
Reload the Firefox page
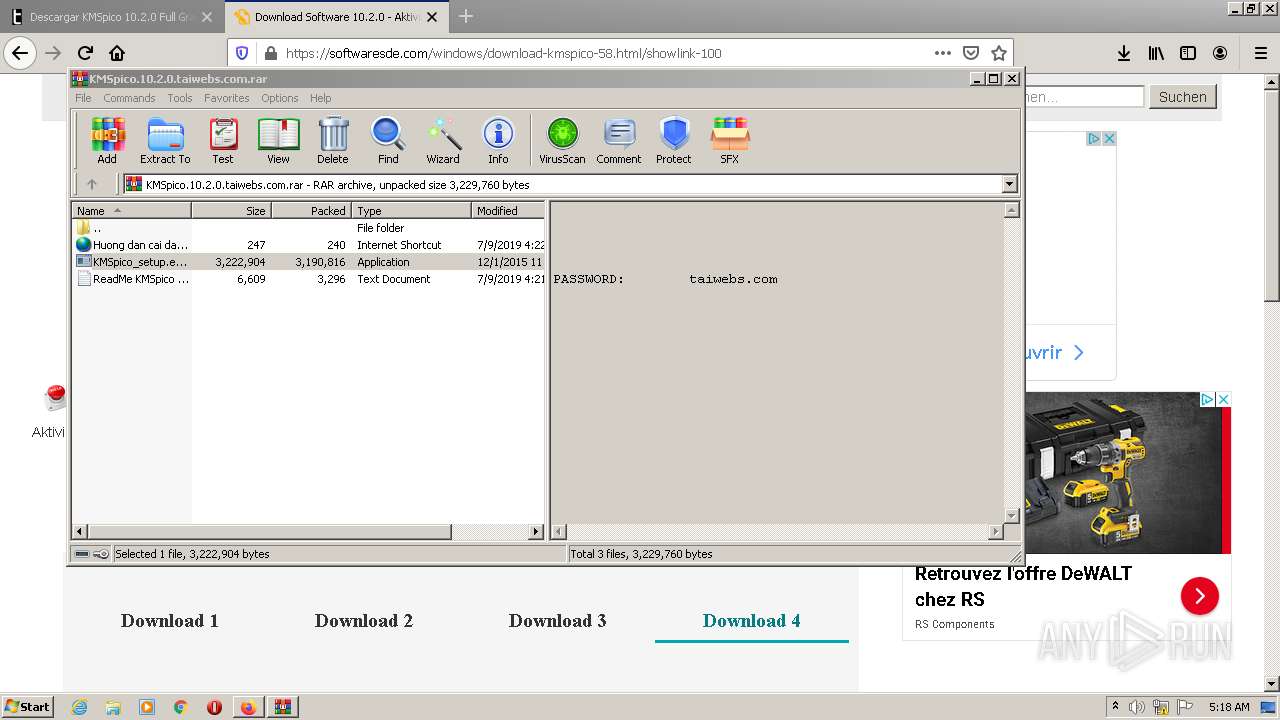pyautogui.click(x=85, y=53)
